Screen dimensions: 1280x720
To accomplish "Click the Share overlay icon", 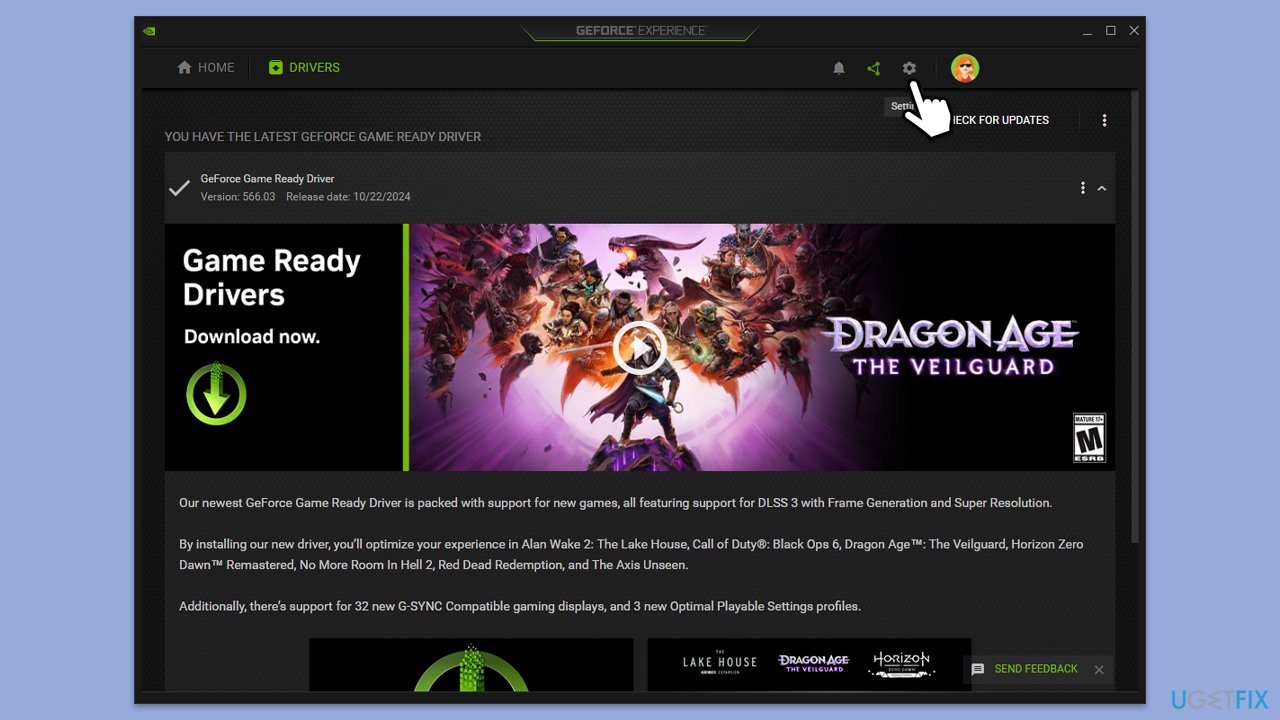I will pyautogui.click(x=874, y=68).
